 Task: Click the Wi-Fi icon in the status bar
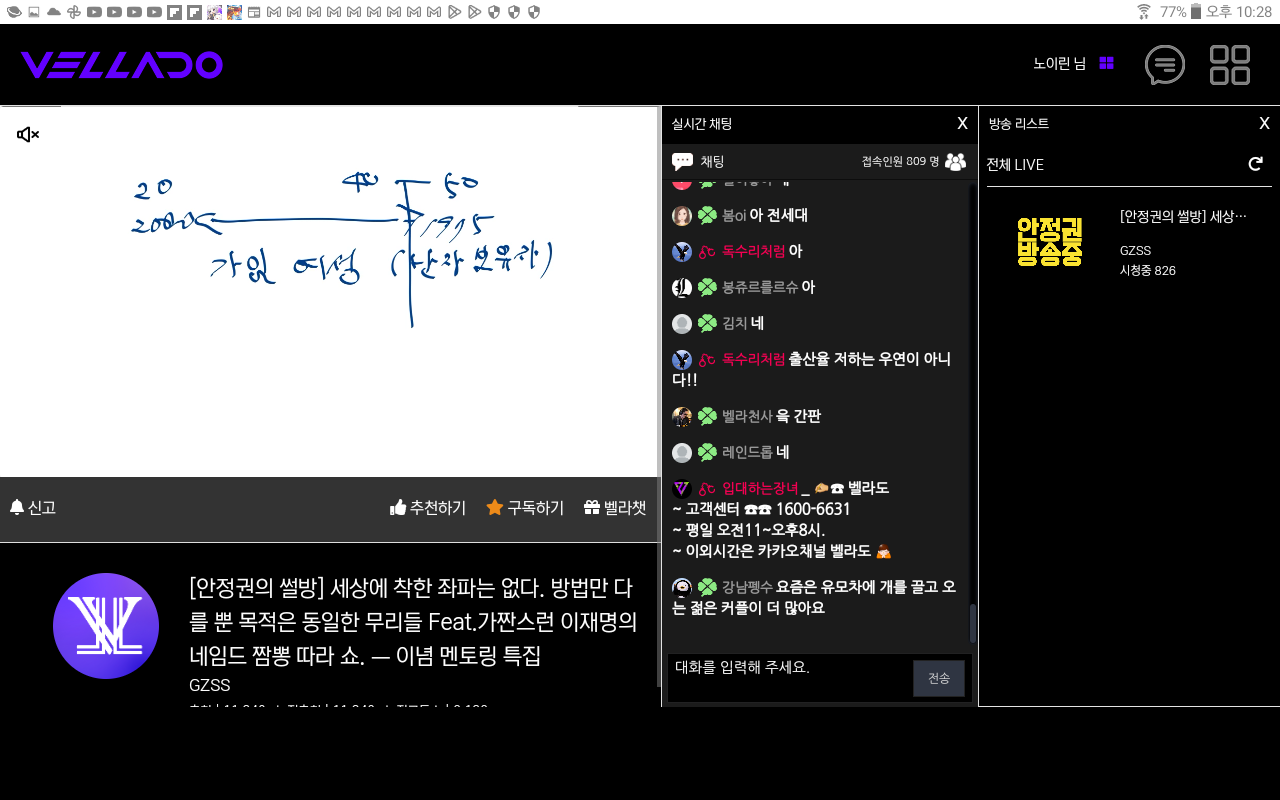coord(1143,12)
